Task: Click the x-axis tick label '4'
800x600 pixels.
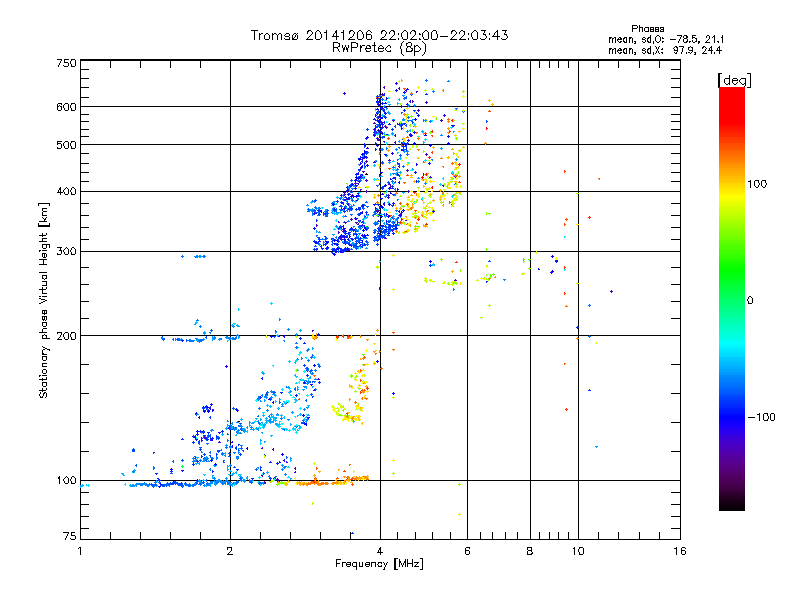Action: (380, 552)
